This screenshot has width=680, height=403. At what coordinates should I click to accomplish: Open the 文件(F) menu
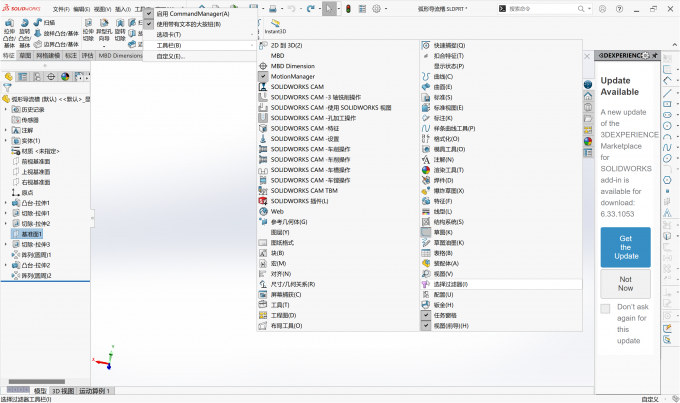61,9
